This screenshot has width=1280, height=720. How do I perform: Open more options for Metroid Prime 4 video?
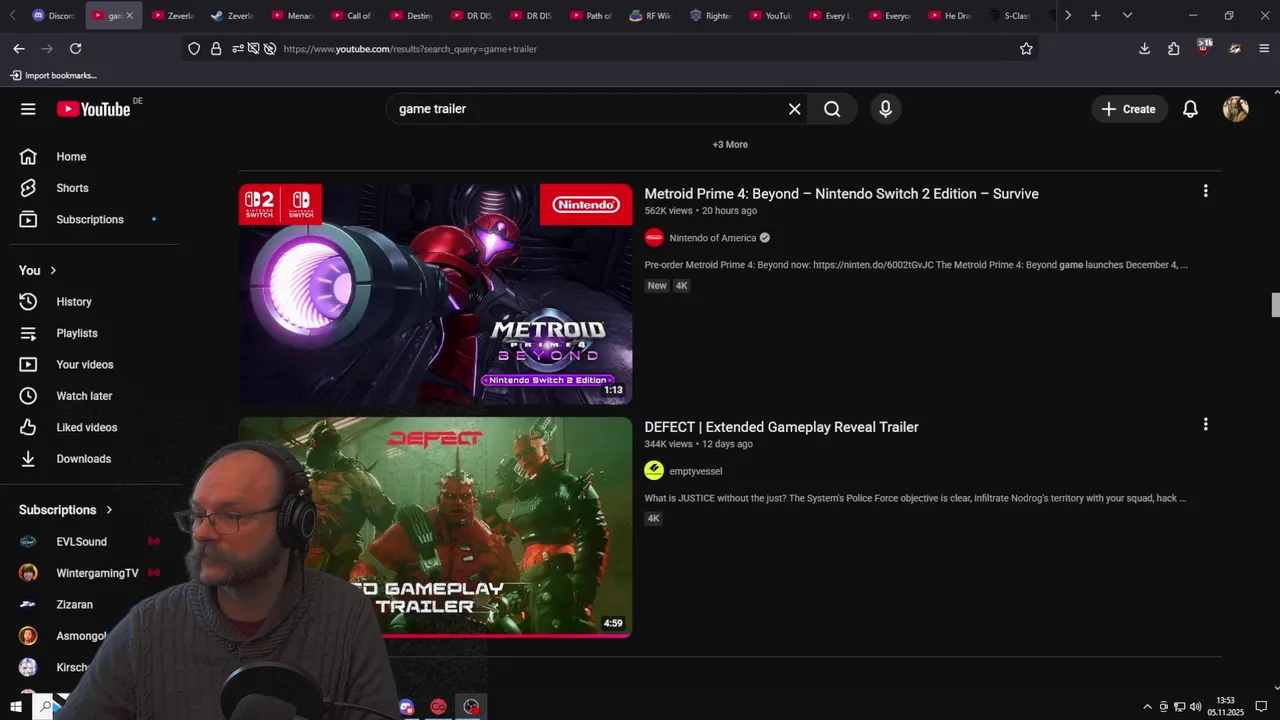tap(1205, 191)
